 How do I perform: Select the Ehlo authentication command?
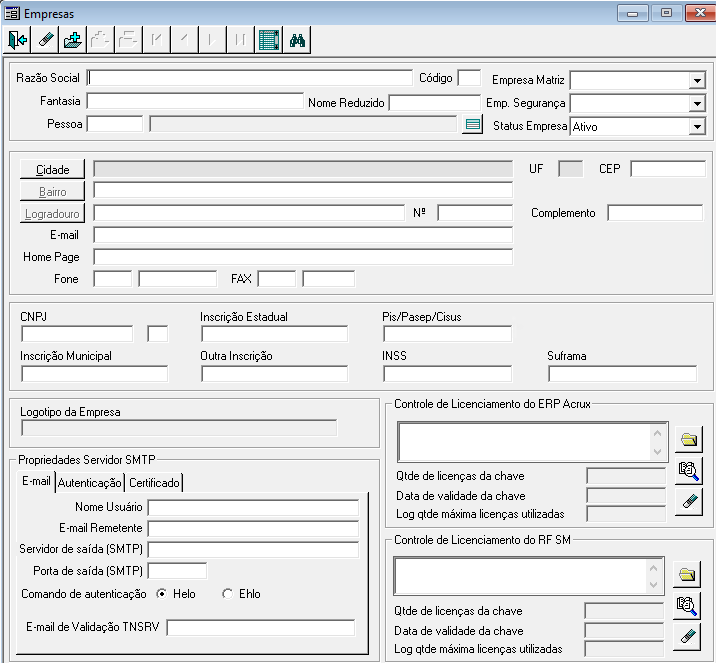[227, 594]
